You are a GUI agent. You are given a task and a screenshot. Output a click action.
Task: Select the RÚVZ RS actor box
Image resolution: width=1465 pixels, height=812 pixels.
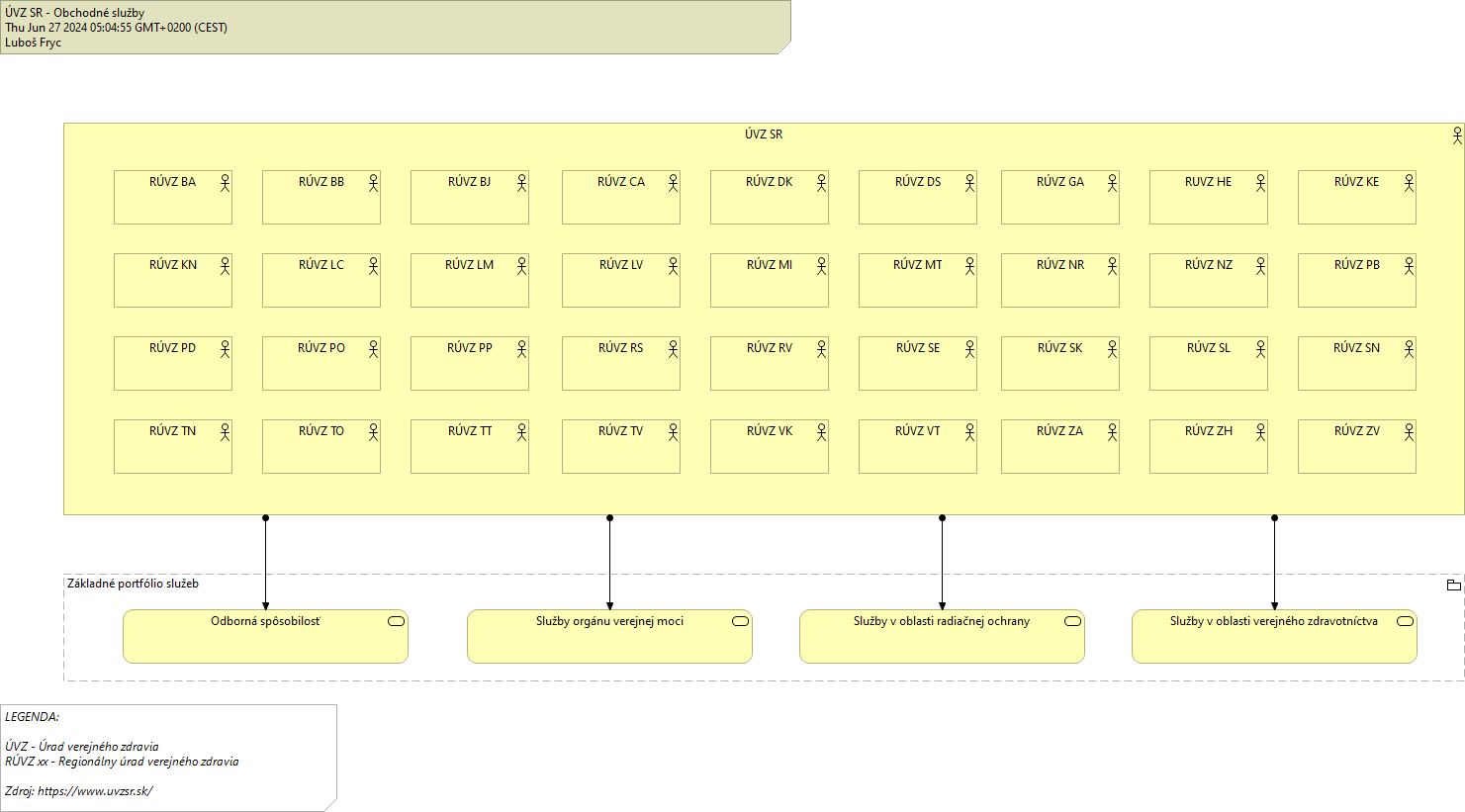tap(621, 364)
